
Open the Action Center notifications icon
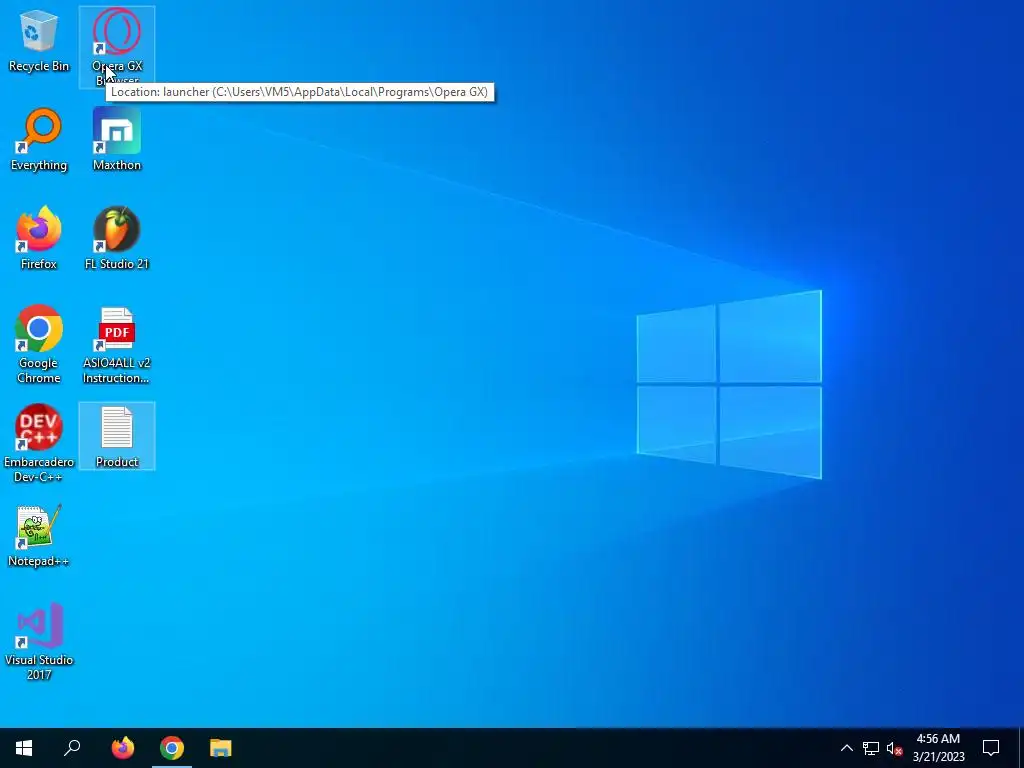coord(991,748)
